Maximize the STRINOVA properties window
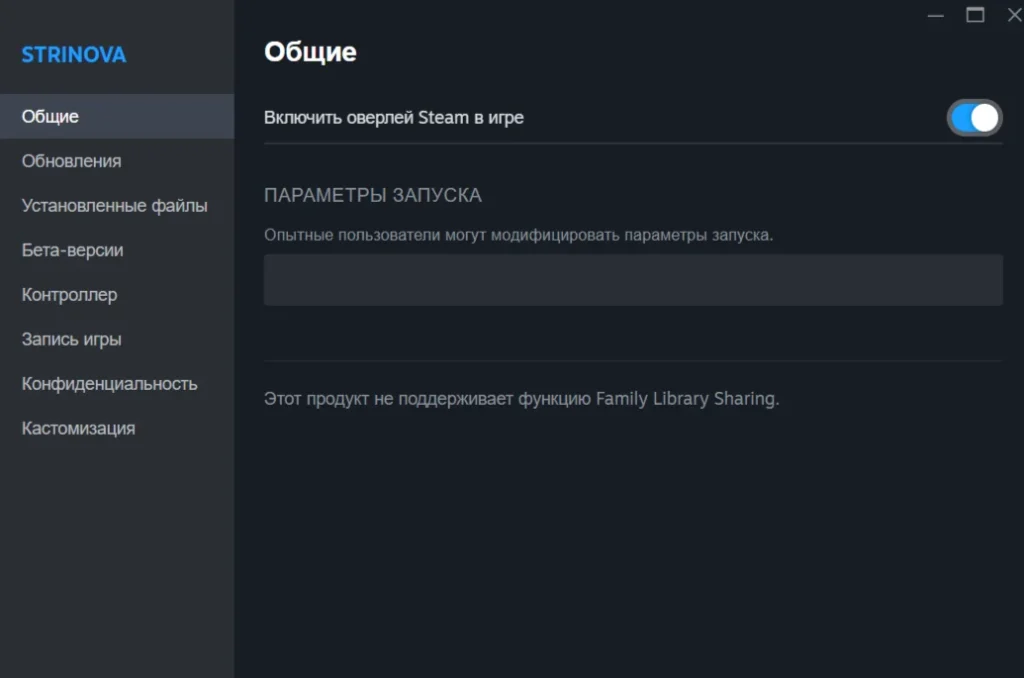 (x=974, y=15)
